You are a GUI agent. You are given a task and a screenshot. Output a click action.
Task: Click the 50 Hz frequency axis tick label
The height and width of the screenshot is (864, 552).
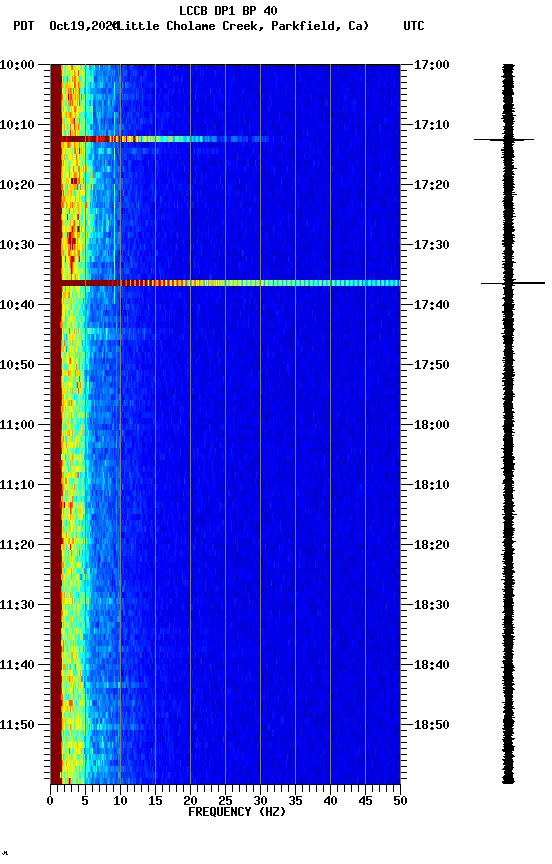[x=401, y=801]
